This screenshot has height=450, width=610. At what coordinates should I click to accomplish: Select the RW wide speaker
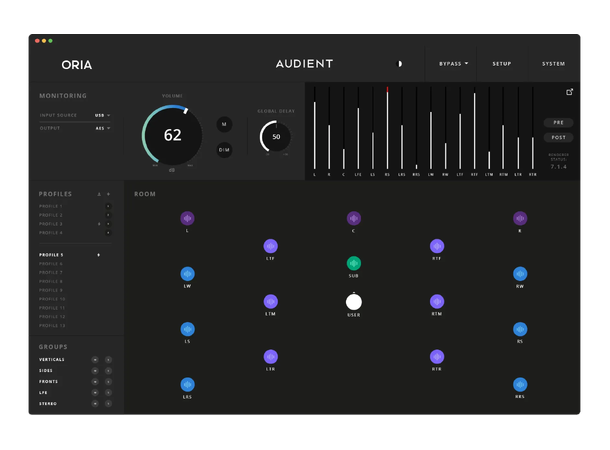coord(520,274)
